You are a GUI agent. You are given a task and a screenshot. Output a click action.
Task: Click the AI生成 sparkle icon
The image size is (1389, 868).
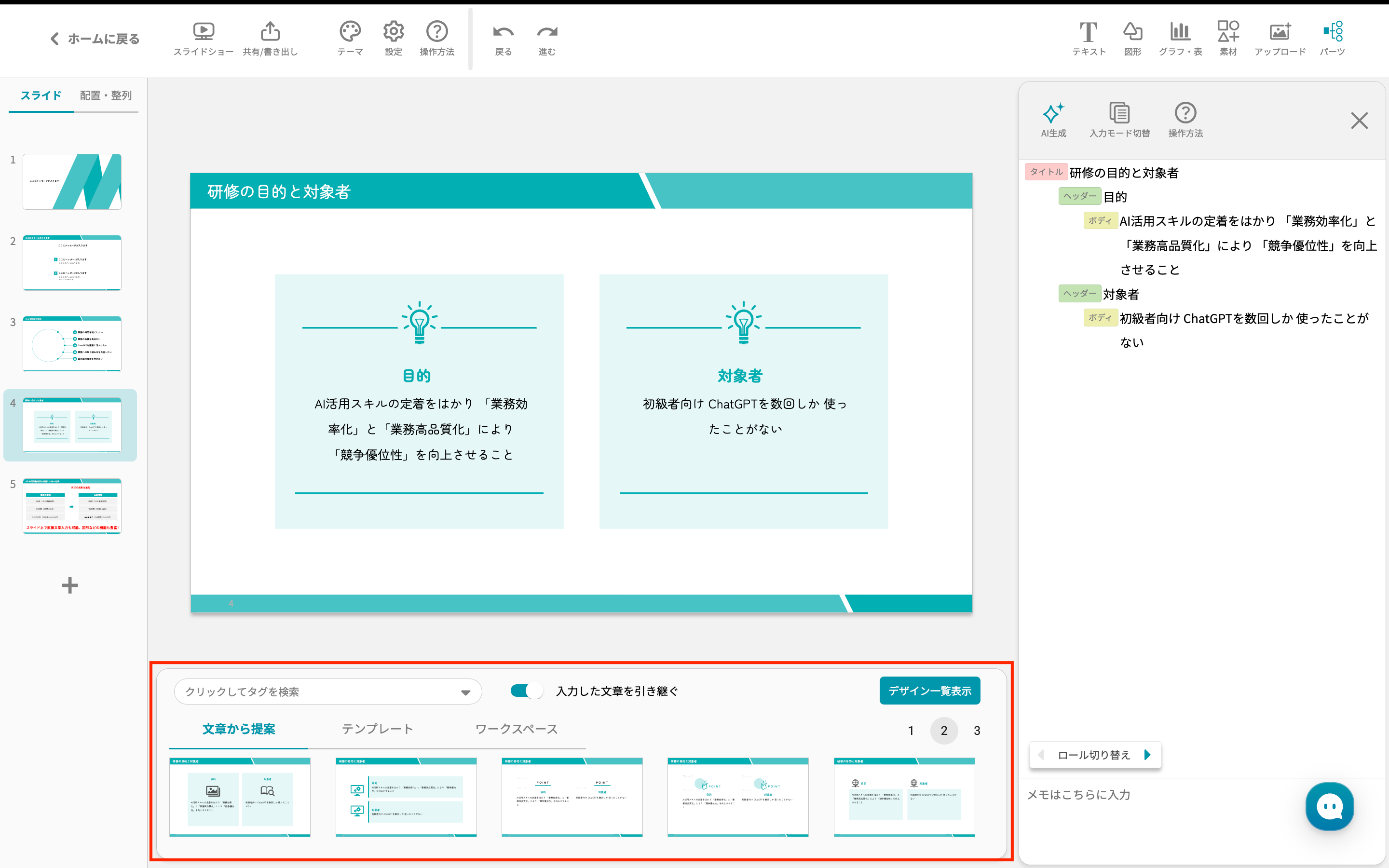tap(1053, 113)
